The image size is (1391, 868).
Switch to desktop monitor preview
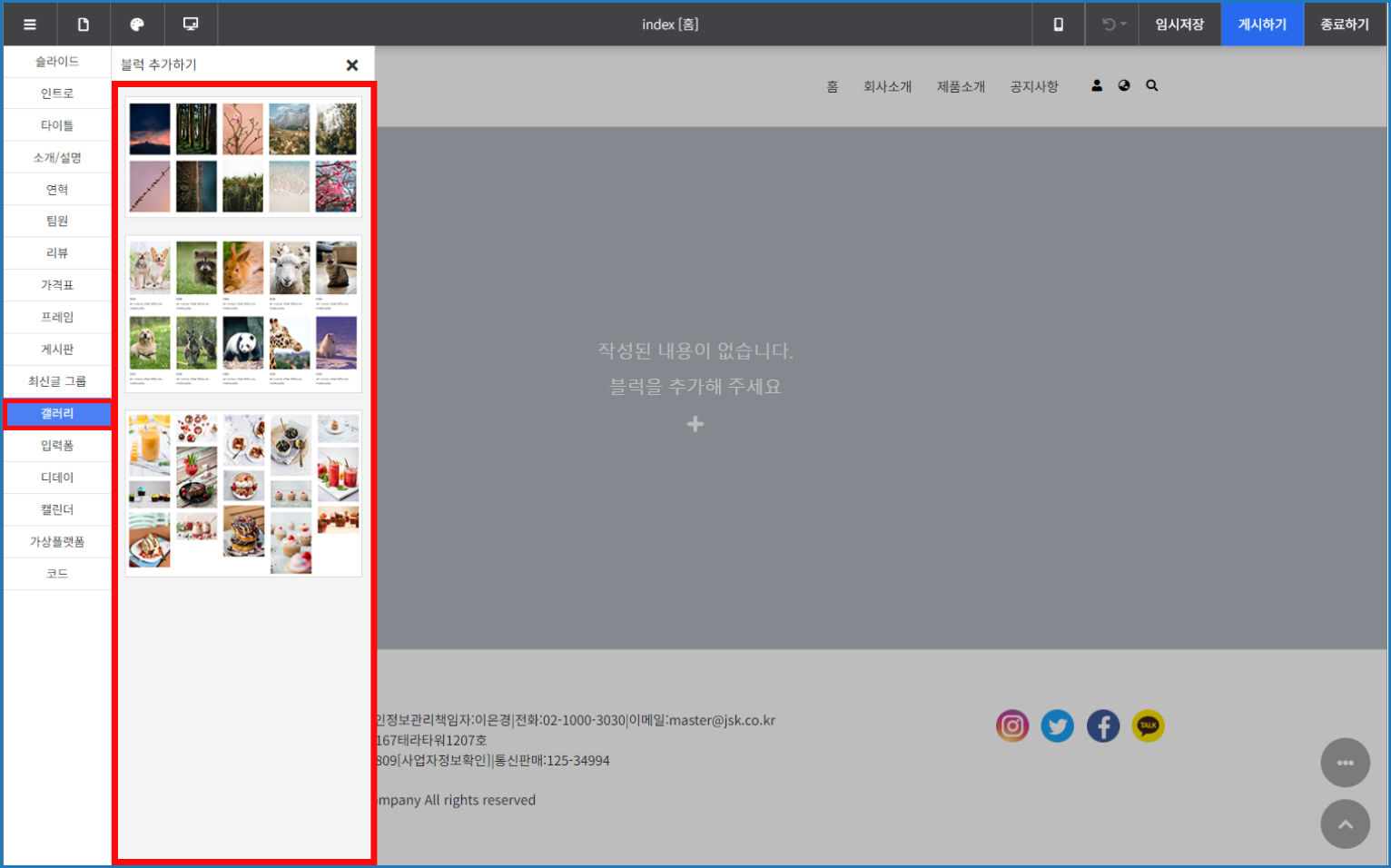click(x=191, y=25)
